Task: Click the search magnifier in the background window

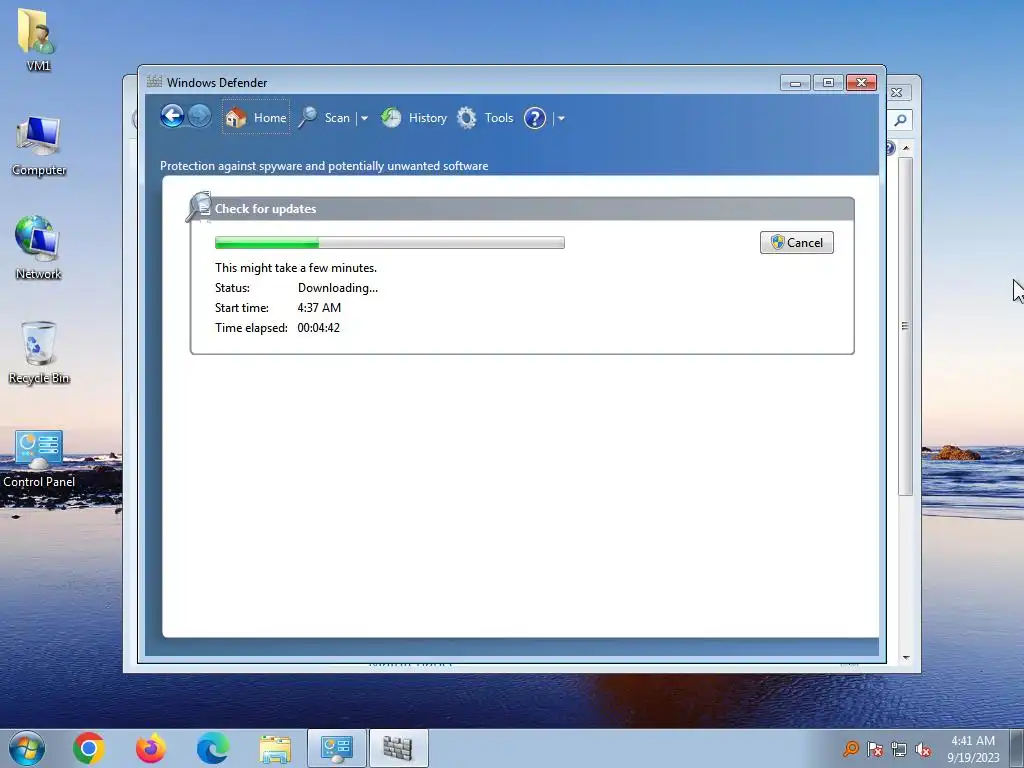Action: click(900, 120)
